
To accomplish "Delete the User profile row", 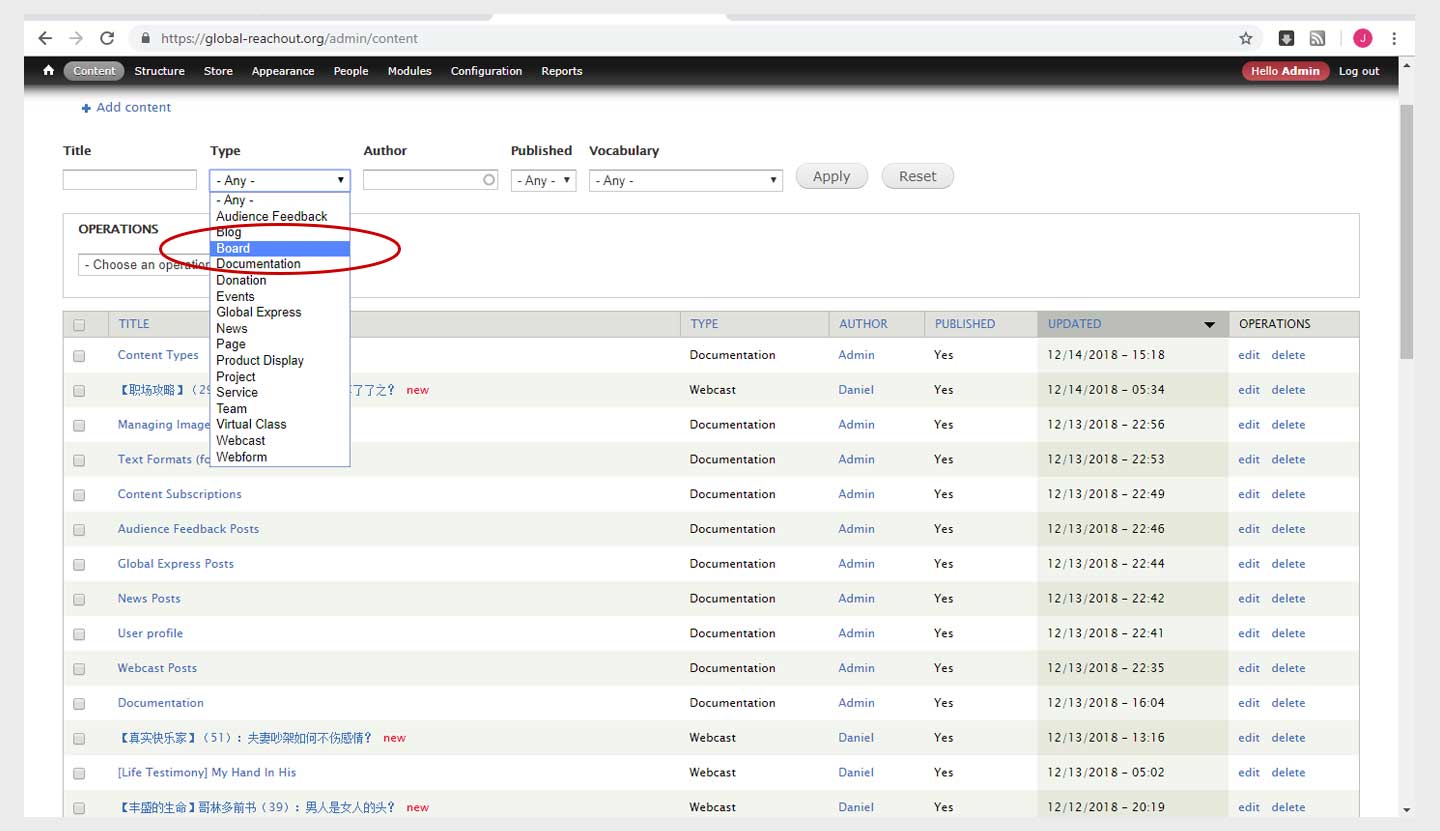I will pos(1288,633).
